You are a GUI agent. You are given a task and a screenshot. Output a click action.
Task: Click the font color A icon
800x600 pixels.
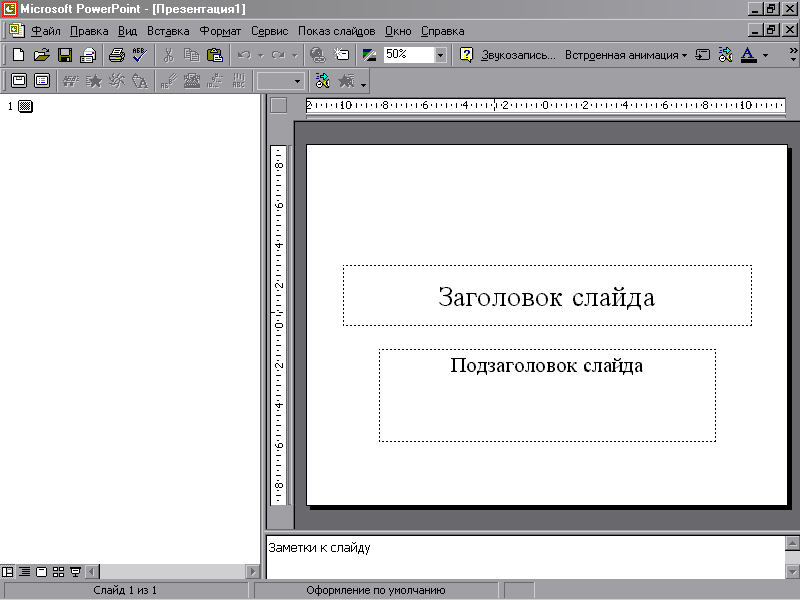coord(748,55)
